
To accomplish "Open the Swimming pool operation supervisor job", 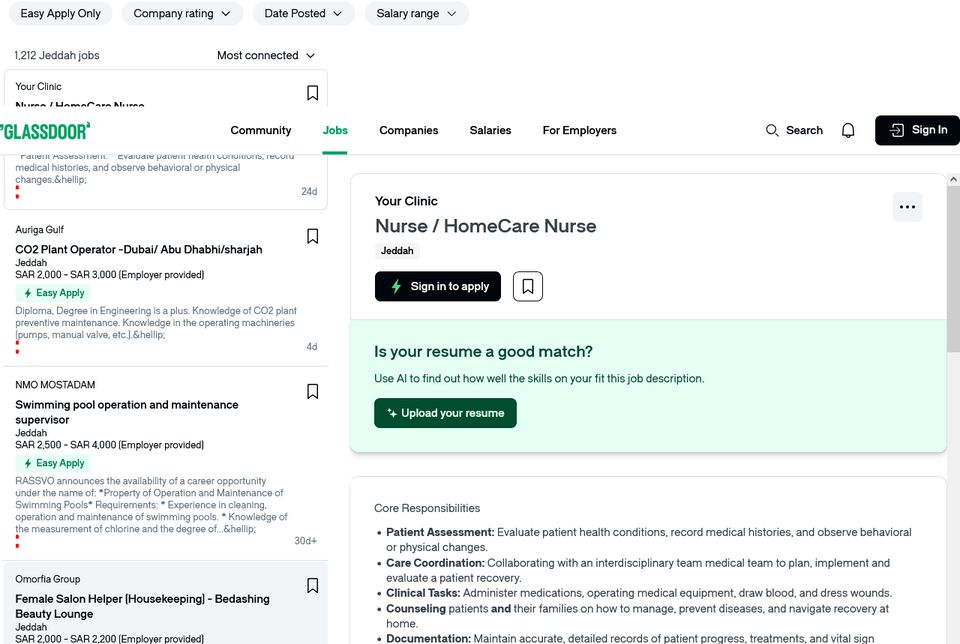I will tap(127, 412).
